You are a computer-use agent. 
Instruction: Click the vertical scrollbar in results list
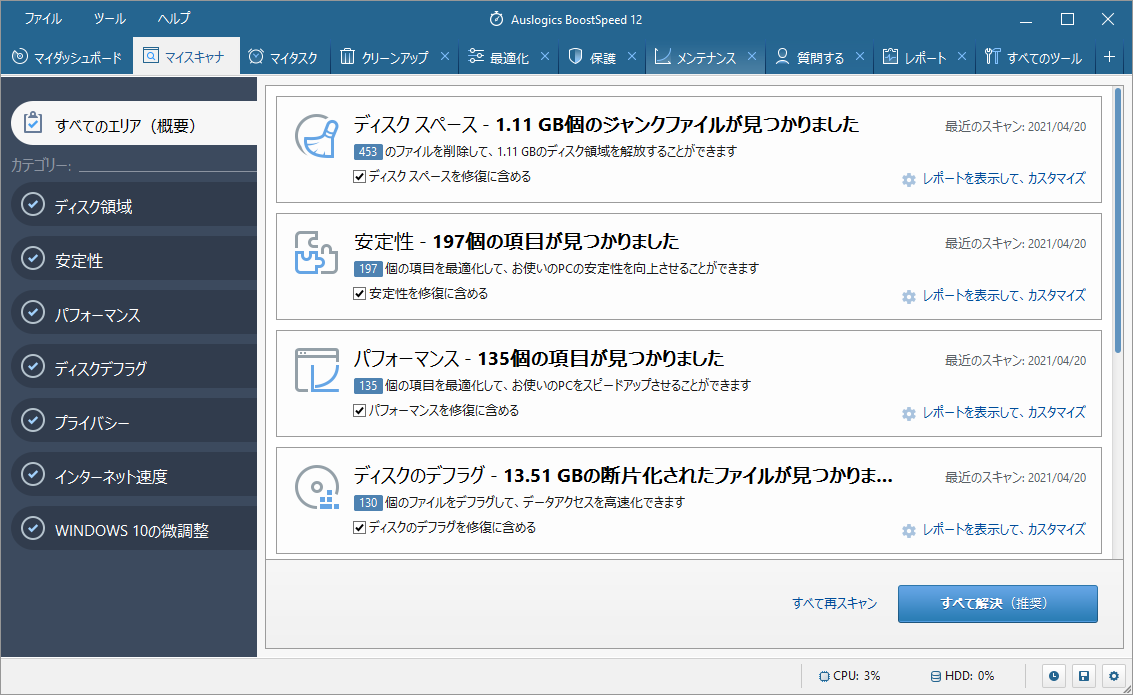1117,220
